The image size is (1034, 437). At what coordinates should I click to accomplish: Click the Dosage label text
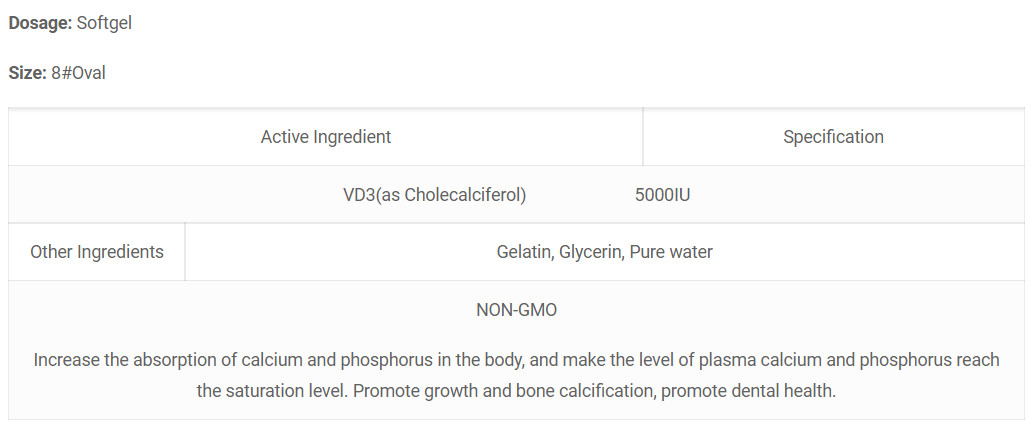click(40, 23)
